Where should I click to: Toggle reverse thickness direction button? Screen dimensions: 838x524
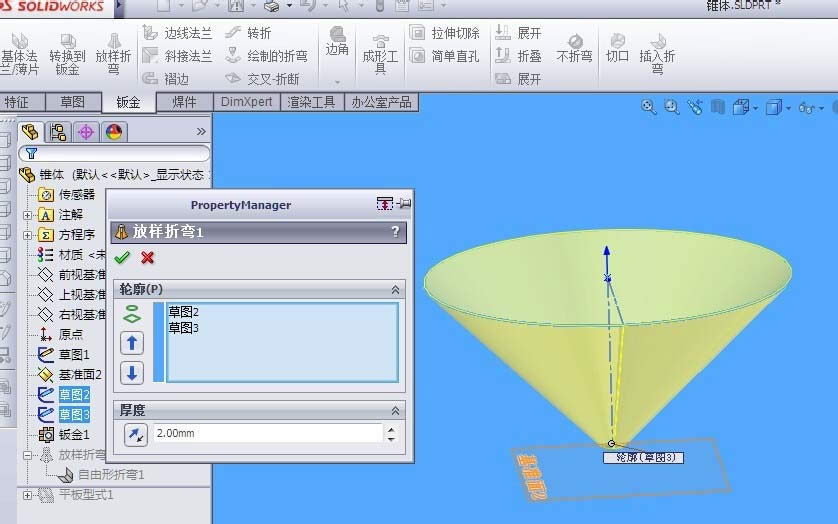(x=136, y=434)
